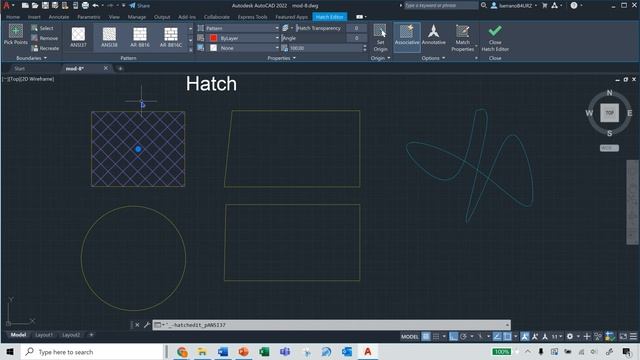Screen dimensions: 640x360
Task: Expand the Origin panel
Action: pos(380,58)
